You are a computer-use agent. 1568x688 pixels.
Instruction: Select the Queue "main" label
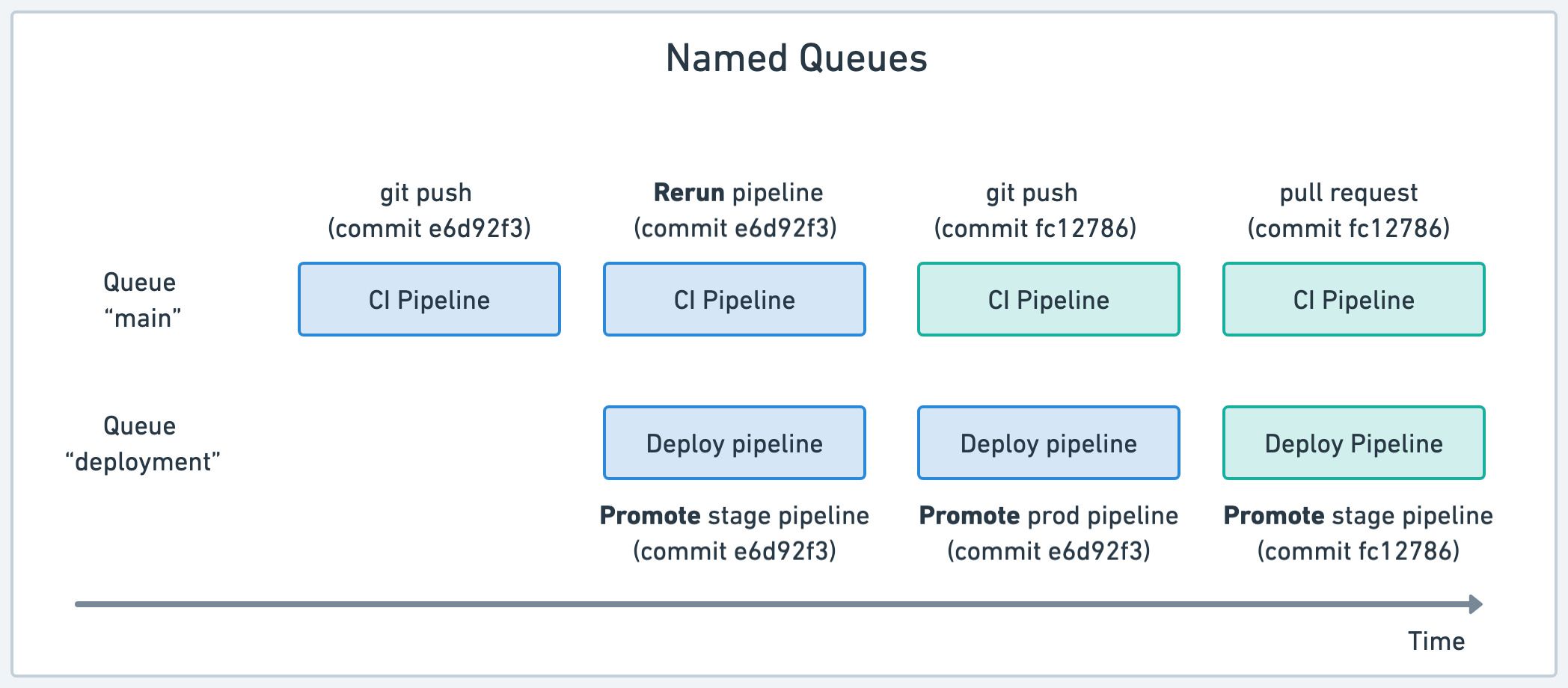point(141,300)
